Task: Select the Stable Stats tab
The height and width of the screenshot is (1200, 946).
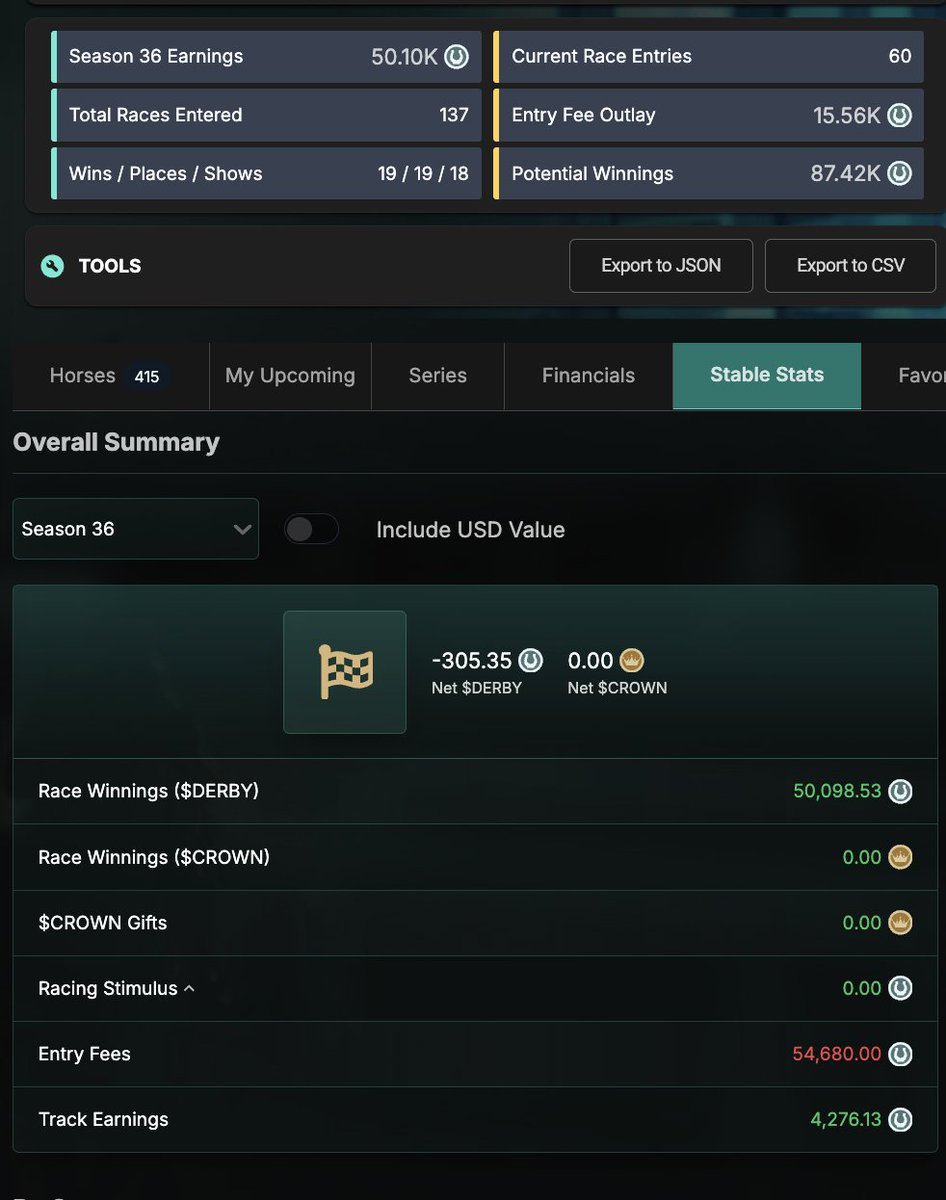Action: (x=767, y=376)
